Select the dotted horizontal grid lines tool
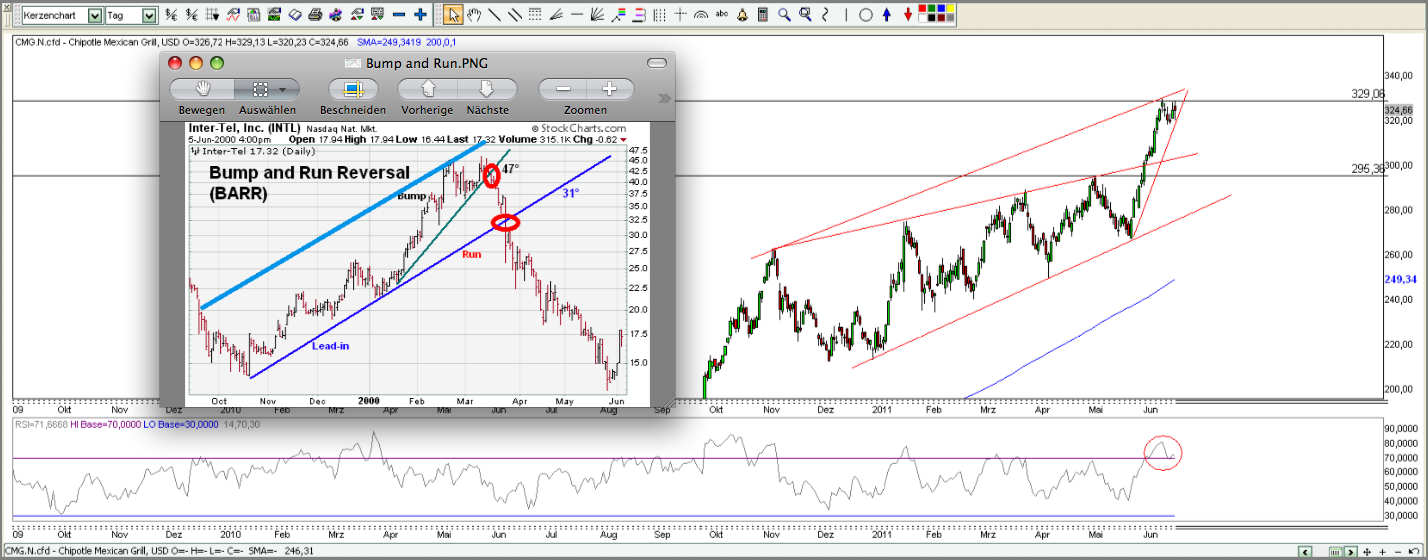 535,15
